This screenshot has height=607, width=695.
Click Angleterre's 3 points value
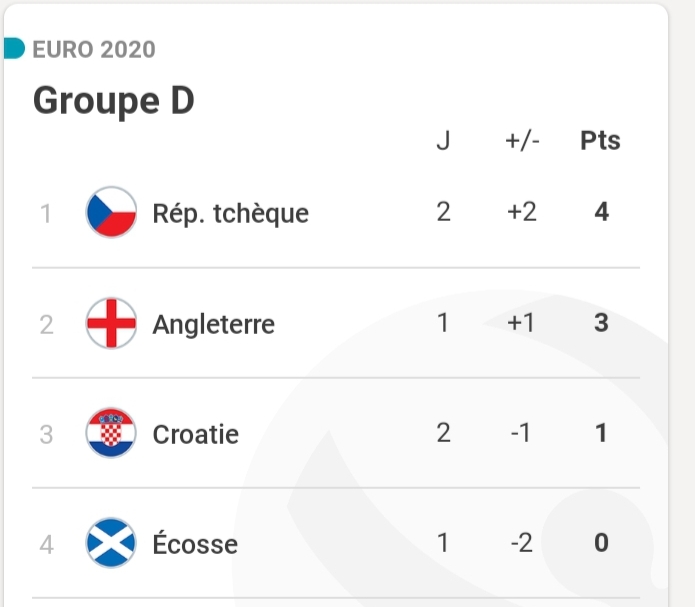(x=601, y=324)
